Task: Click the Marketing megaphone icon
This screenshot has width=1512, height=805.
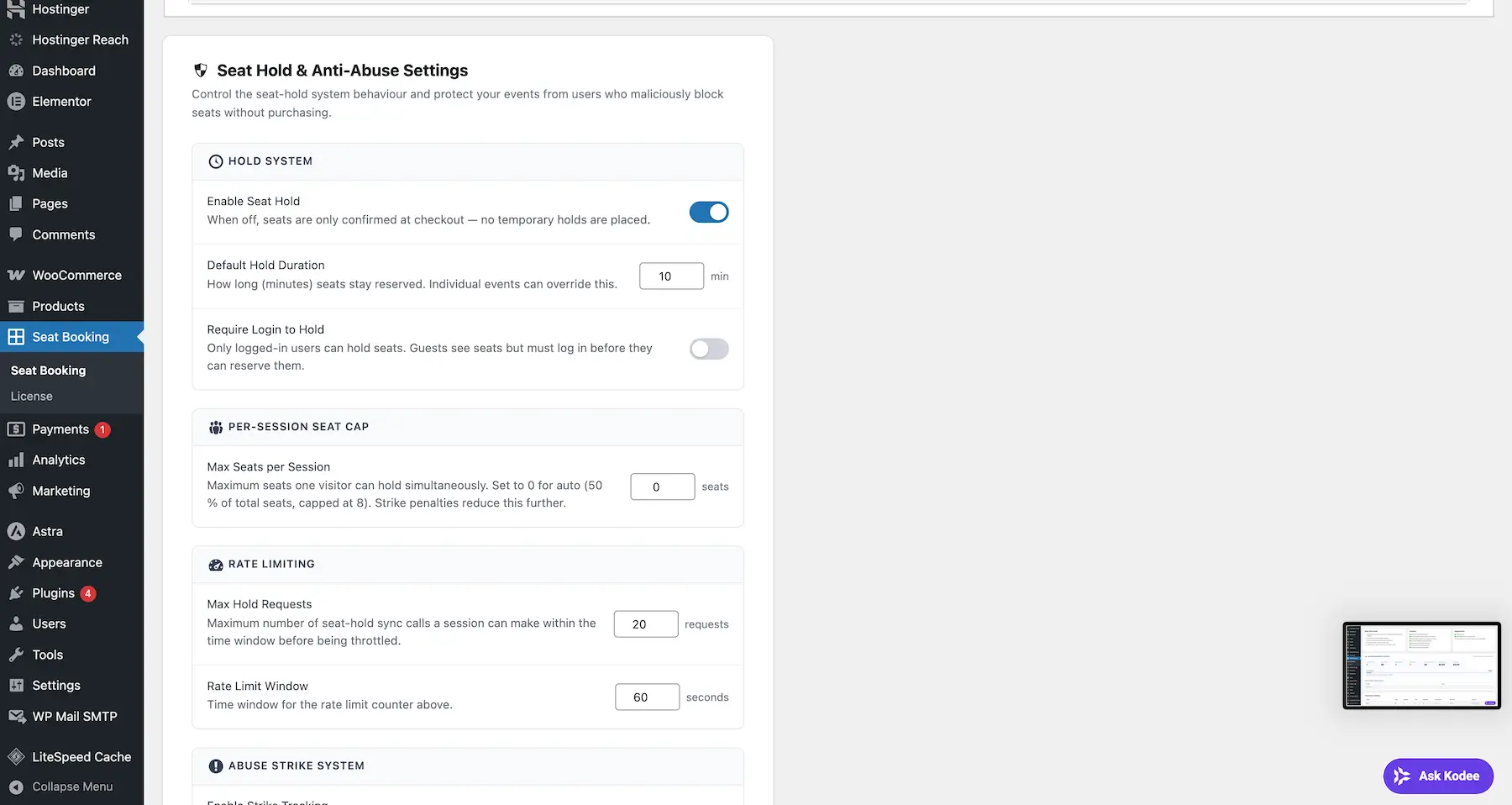Action: click(x=16, y=492)
